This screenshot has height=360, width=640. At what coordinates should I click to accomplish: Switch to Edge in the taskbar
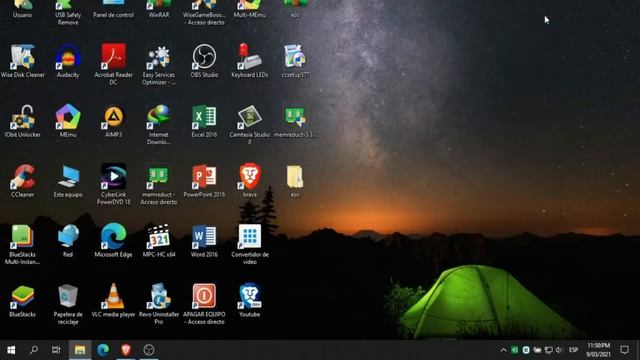(x=103, y=350)
